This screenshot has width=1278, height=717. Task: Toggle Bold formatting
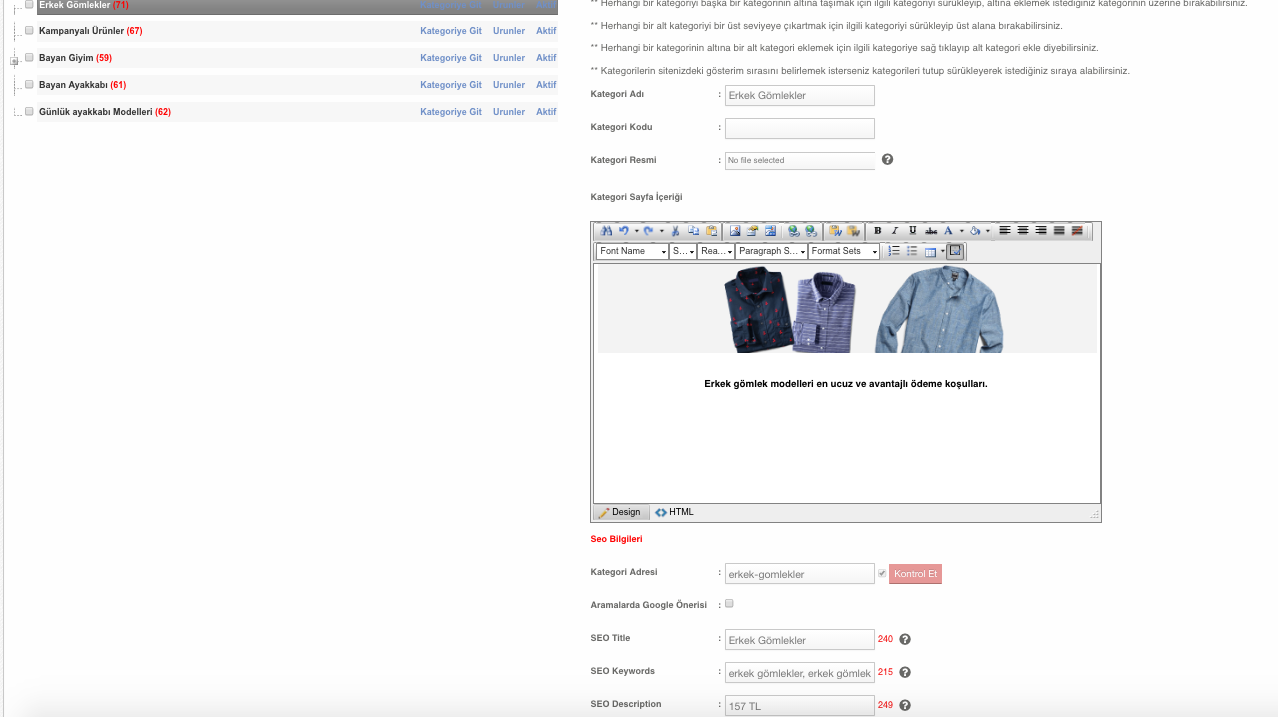click(877, 231)
